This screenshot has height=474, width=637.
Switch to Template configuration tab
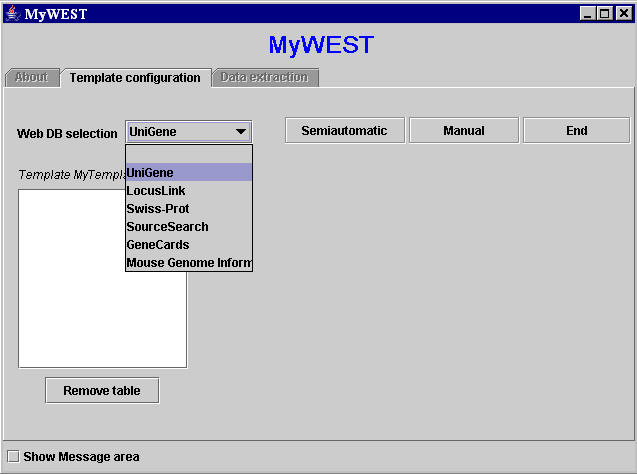(135, 78)
